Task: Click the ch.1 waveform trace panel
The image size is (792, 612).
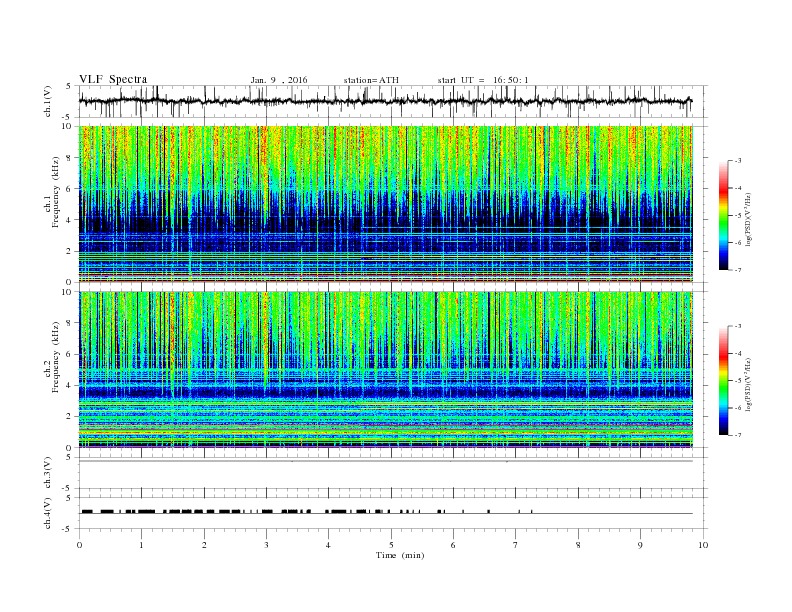Action: coord(393,101)
